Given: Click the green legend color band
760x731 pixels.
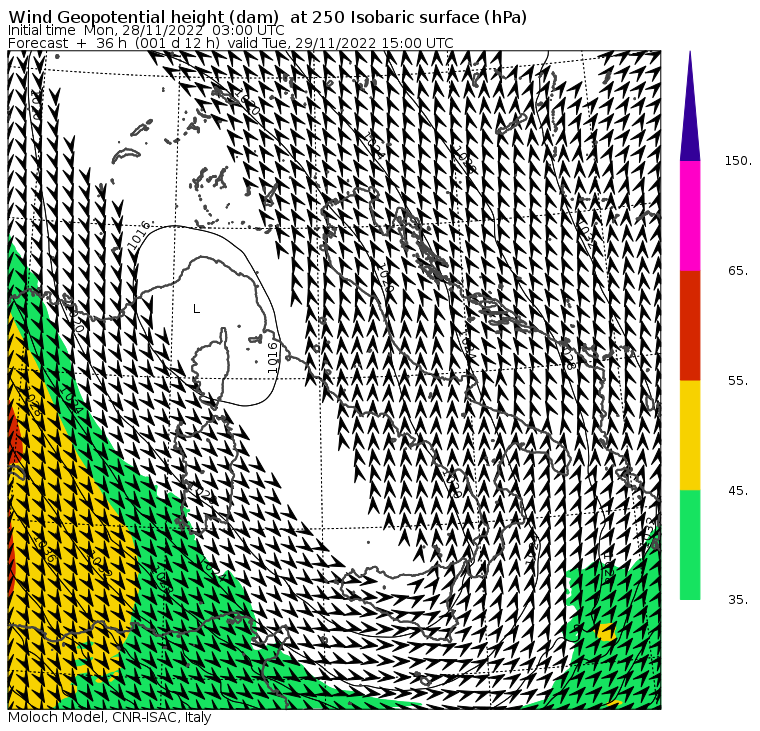Looking at the screenshot, I should [690, 545].
